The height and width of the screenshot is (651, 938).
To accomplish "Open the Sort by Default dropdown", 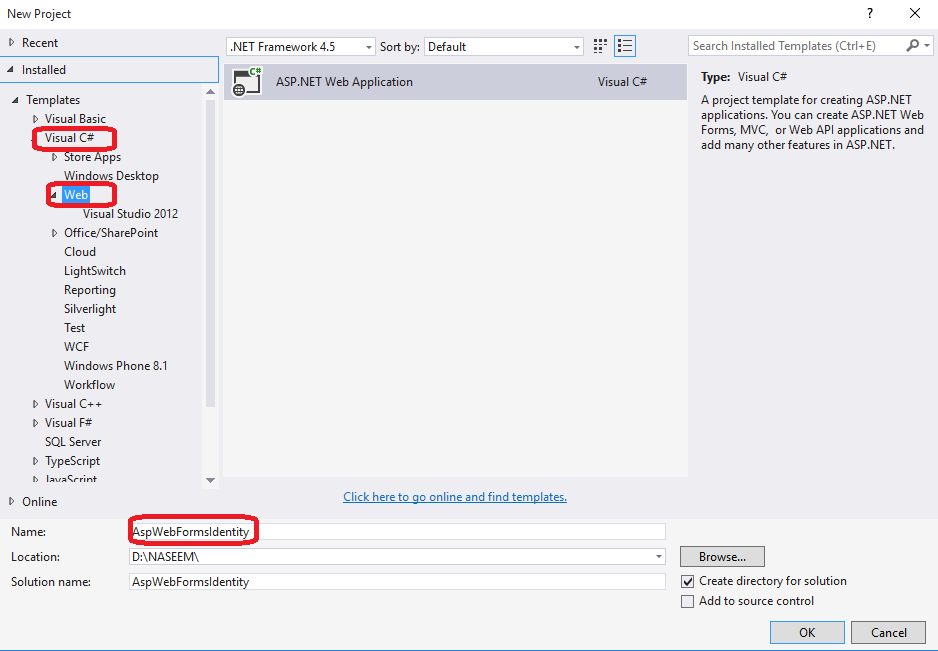I will click(504, 47).
